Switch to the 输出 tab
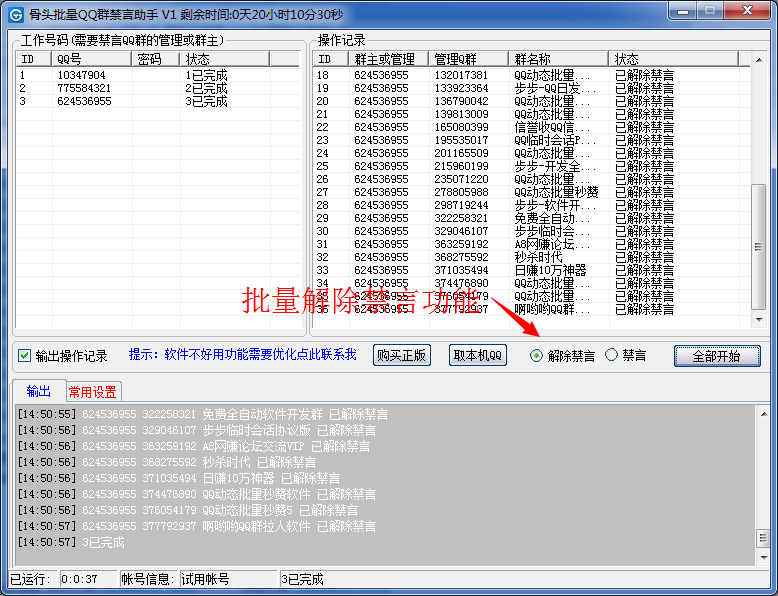Screen dimensions: 778x596 point(39,391)
